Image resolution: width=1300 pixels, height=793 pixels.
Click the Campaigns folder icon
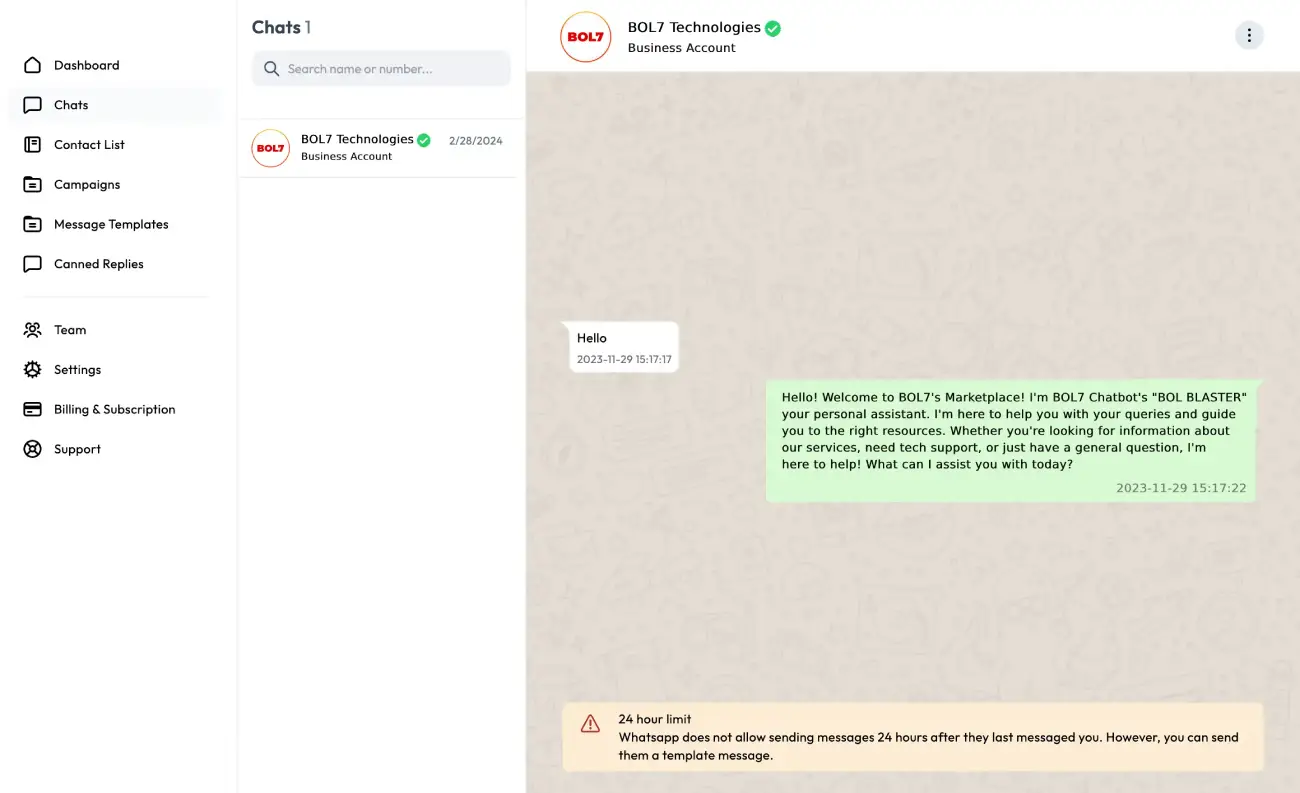[x=33, y=185]
